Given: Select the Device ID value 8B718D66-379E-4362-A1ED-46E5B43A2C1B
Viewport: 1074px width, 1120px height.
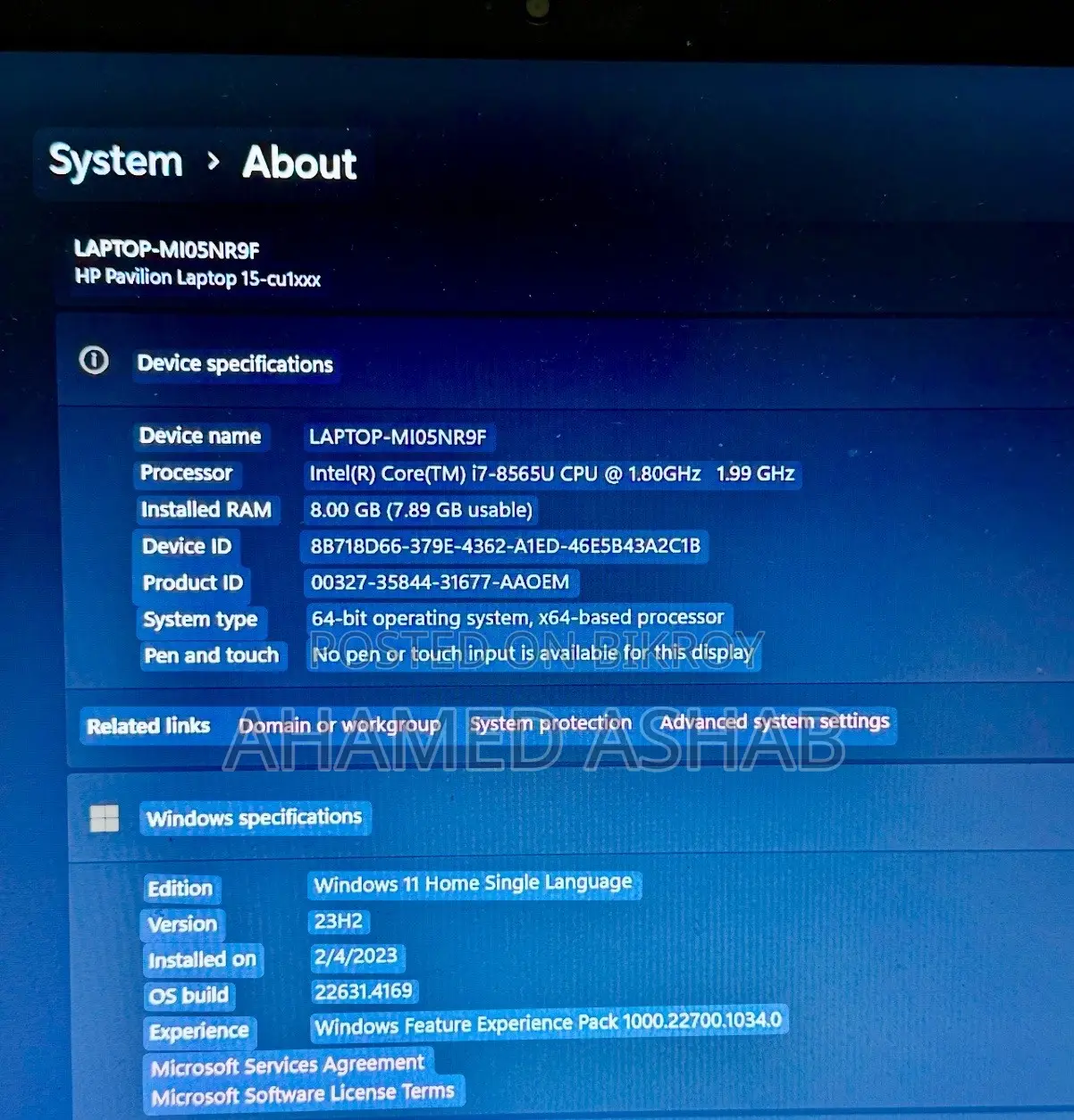Looking at the screenshot, I should pos(505,546).
